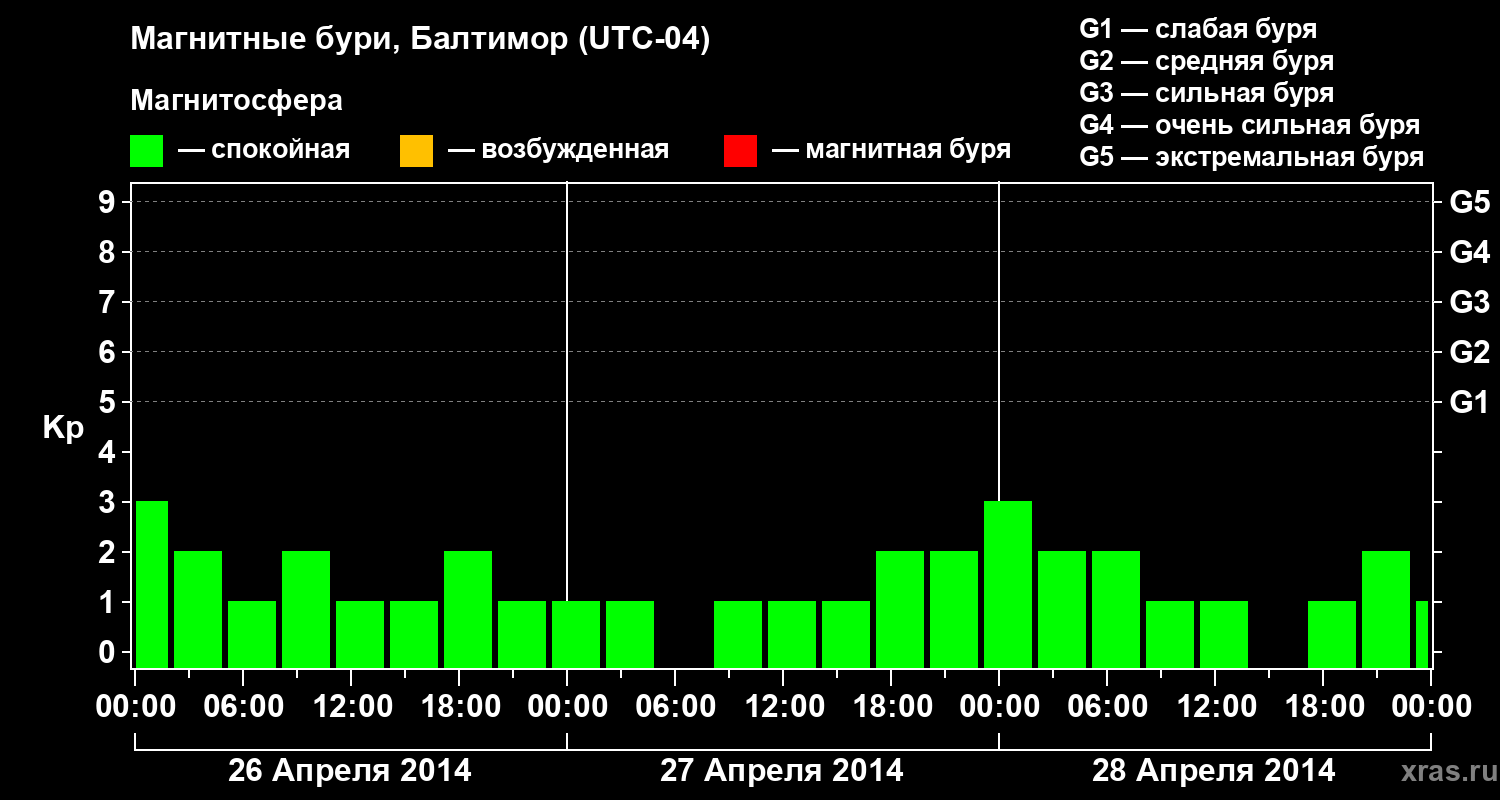Click the '— магнитная буря' legend label

click(x=892, y=150)
